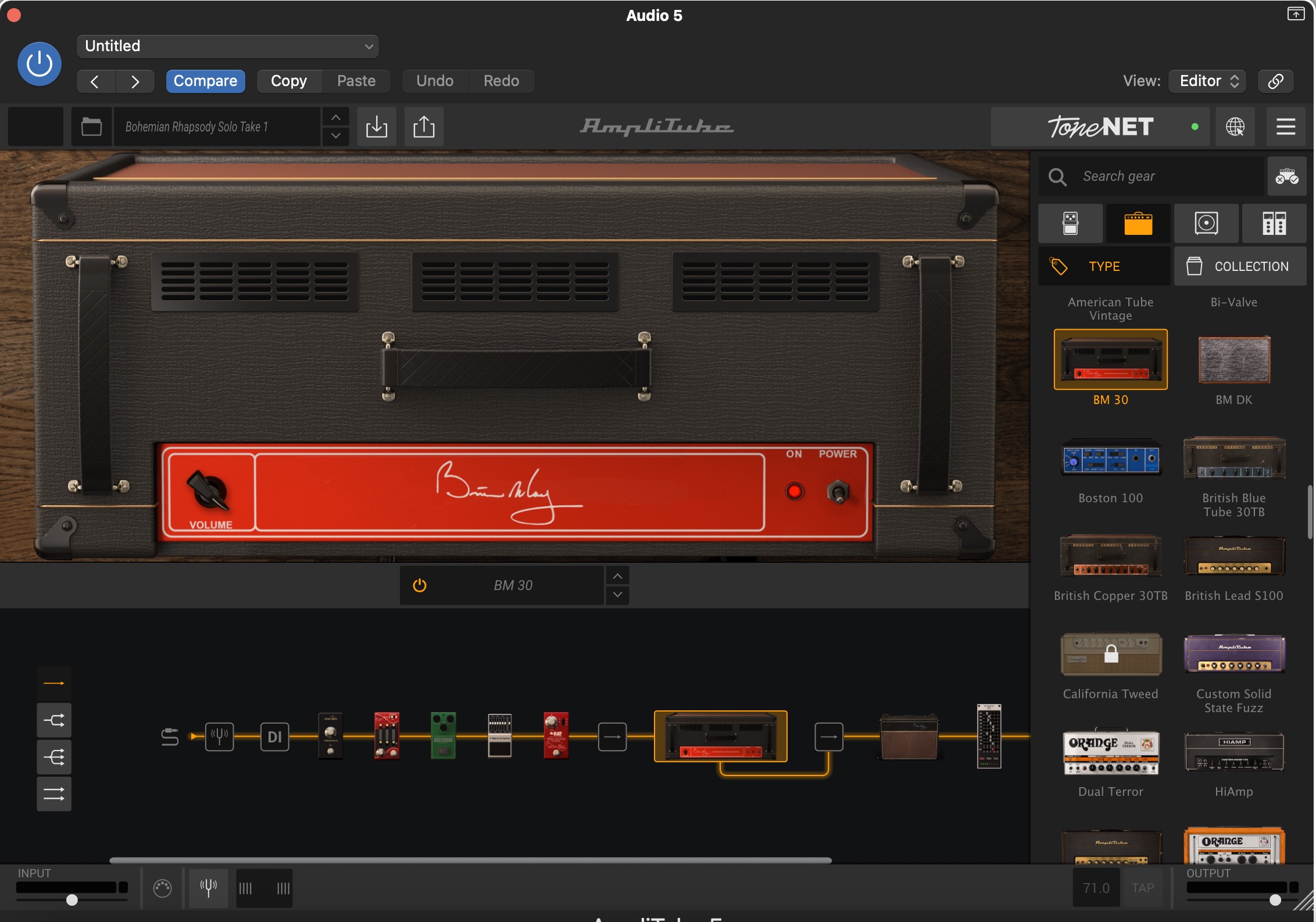
Task: Select the KAT treble booster pedal
Action: [x=556, y=735]
